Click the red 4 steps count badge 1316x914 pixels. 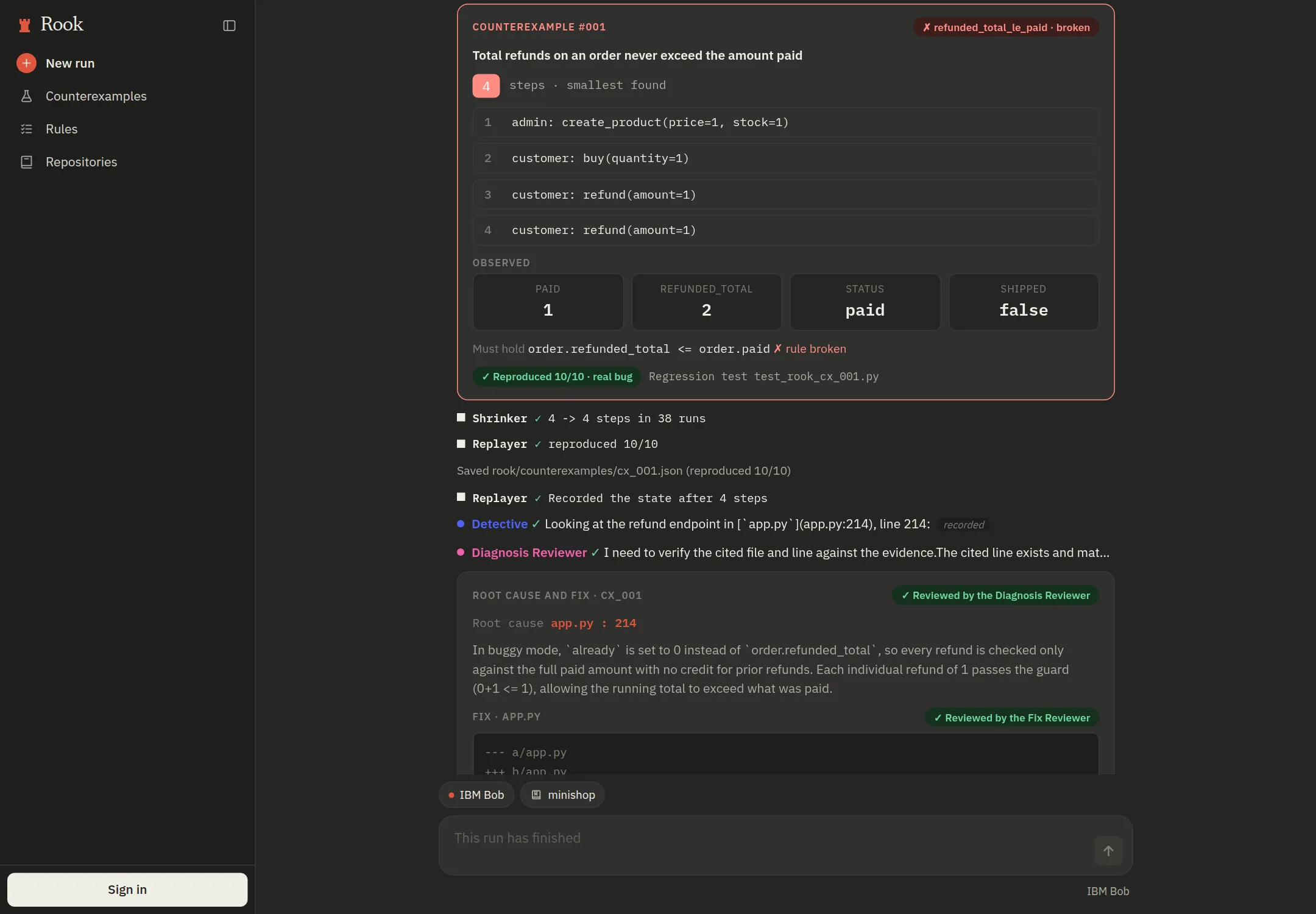486,86
